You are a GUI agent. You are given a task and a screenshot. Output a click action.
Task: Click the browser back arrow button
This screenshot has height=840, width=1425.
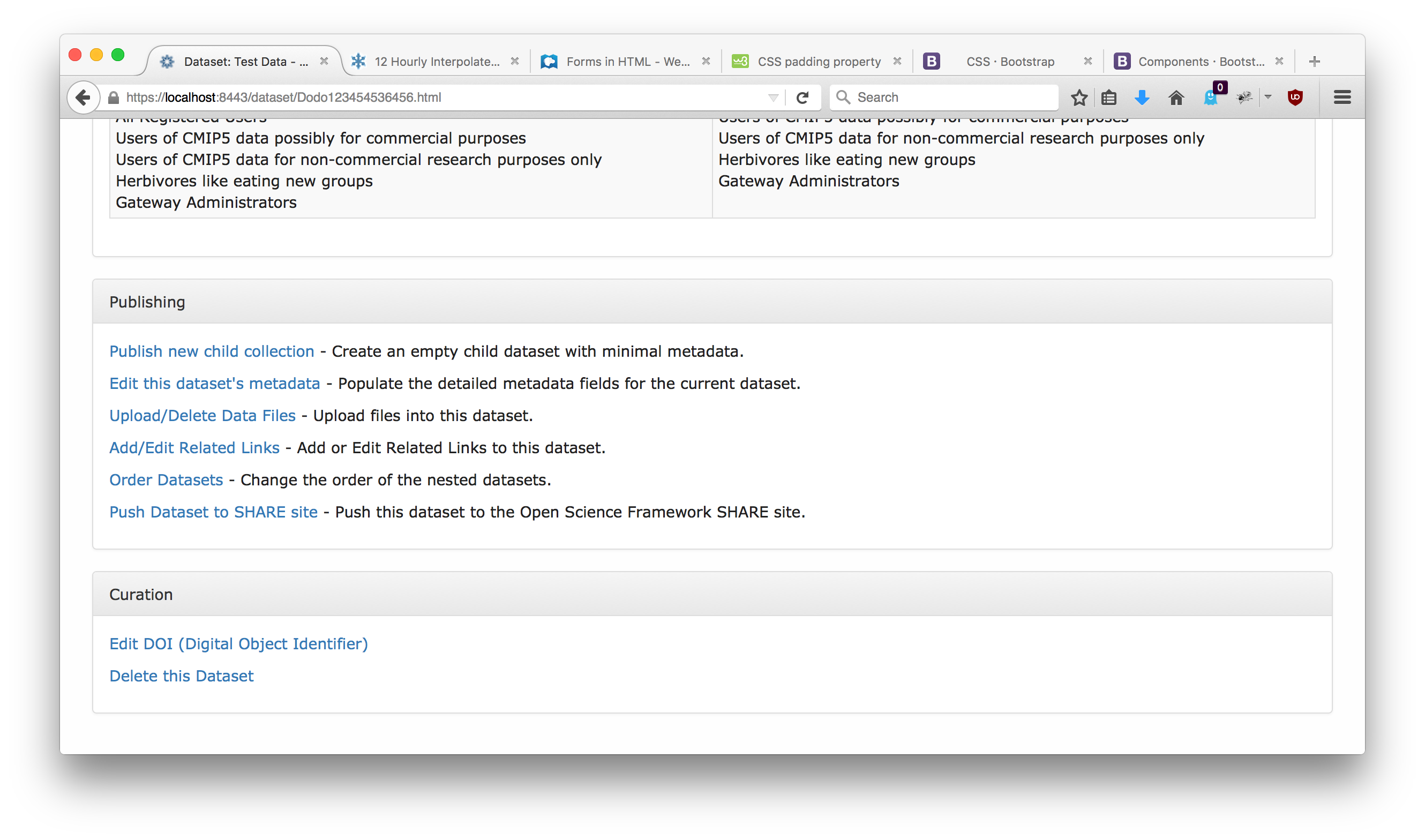[83, 97]
